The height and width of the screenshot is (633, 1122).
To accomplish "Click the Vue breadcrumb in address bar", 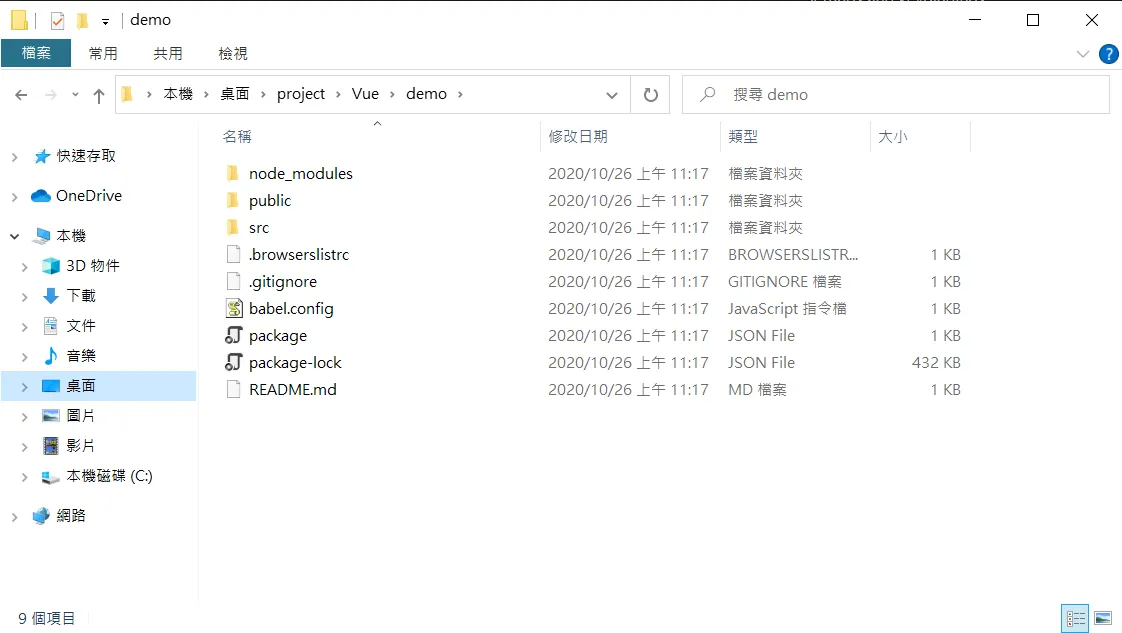I will coord(365,94).
